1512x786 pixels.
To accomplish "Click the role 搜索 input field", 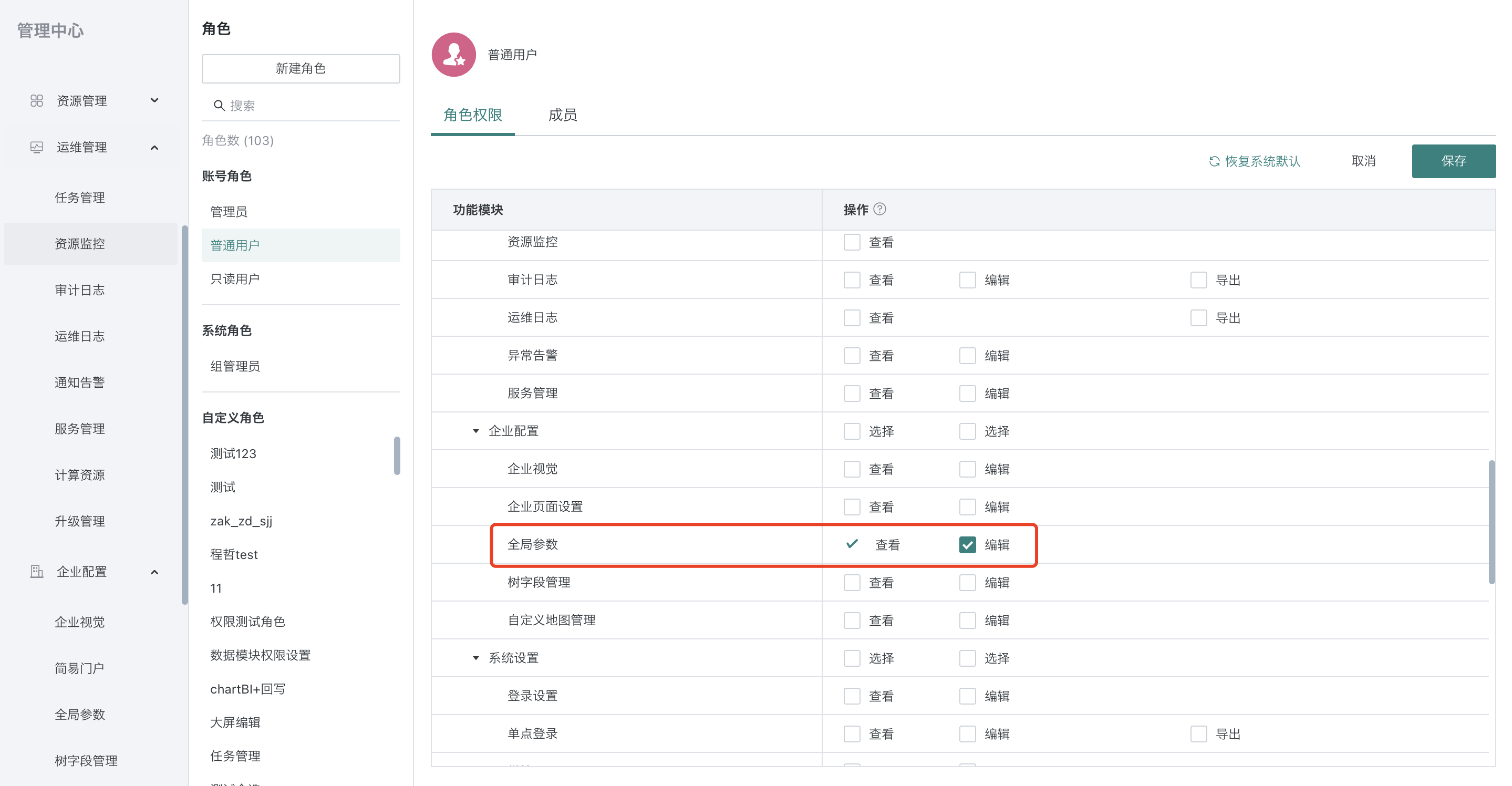I will [x=311, y=106].
